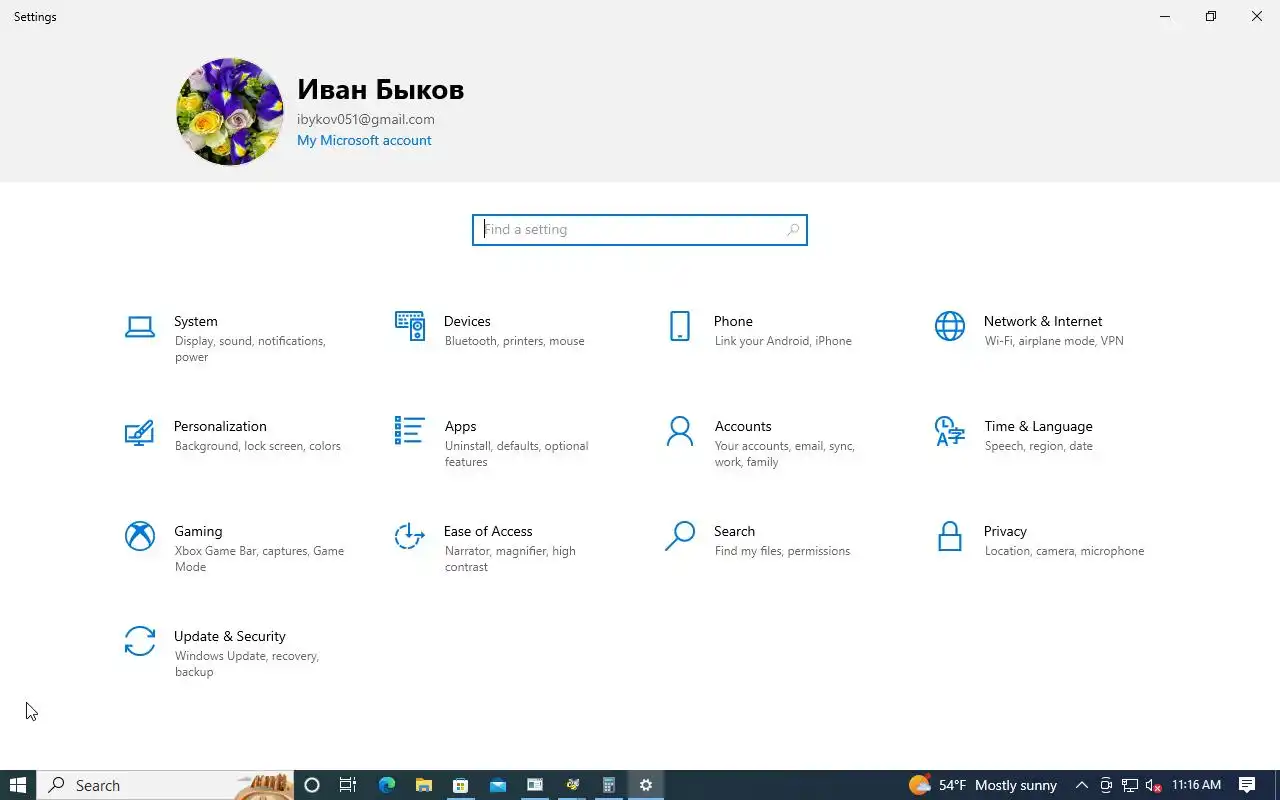Image resolution: width=1280 pixels, height=800 pixels.
Task: Show hidden system tray icons
Action: 1082,785
